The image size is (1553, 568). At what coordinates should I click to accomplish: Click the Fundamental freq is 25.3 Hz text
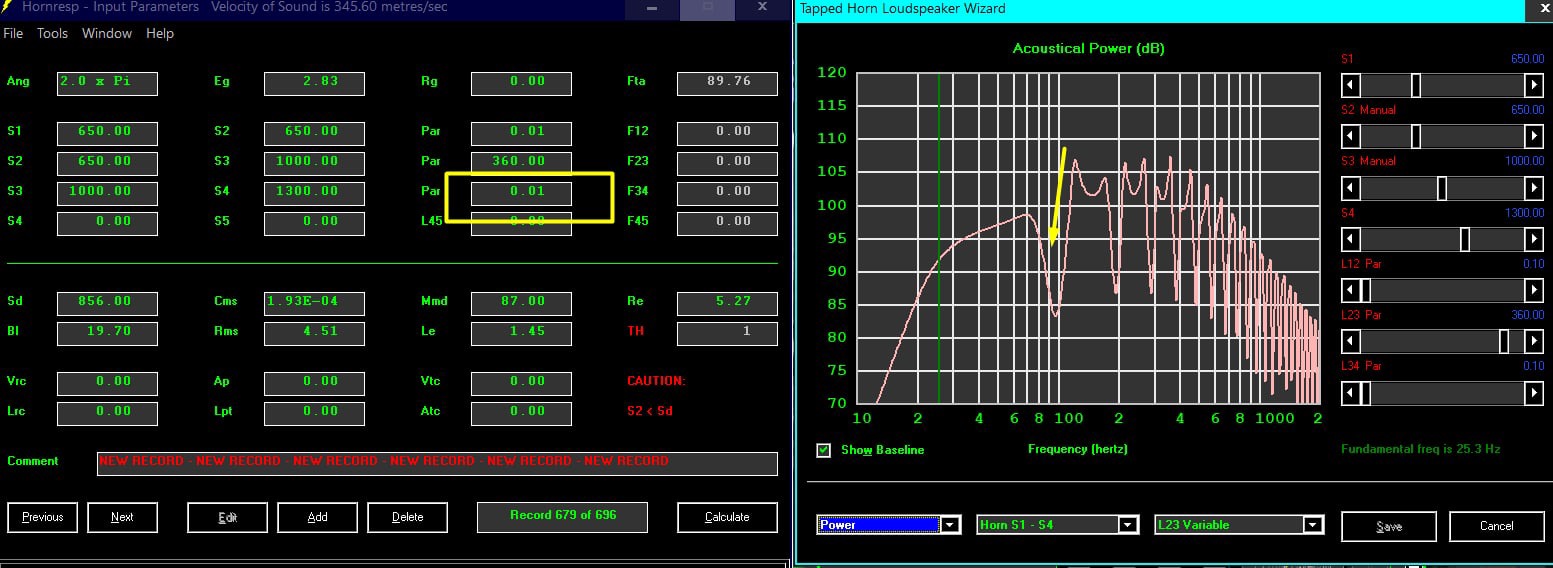1420,449
